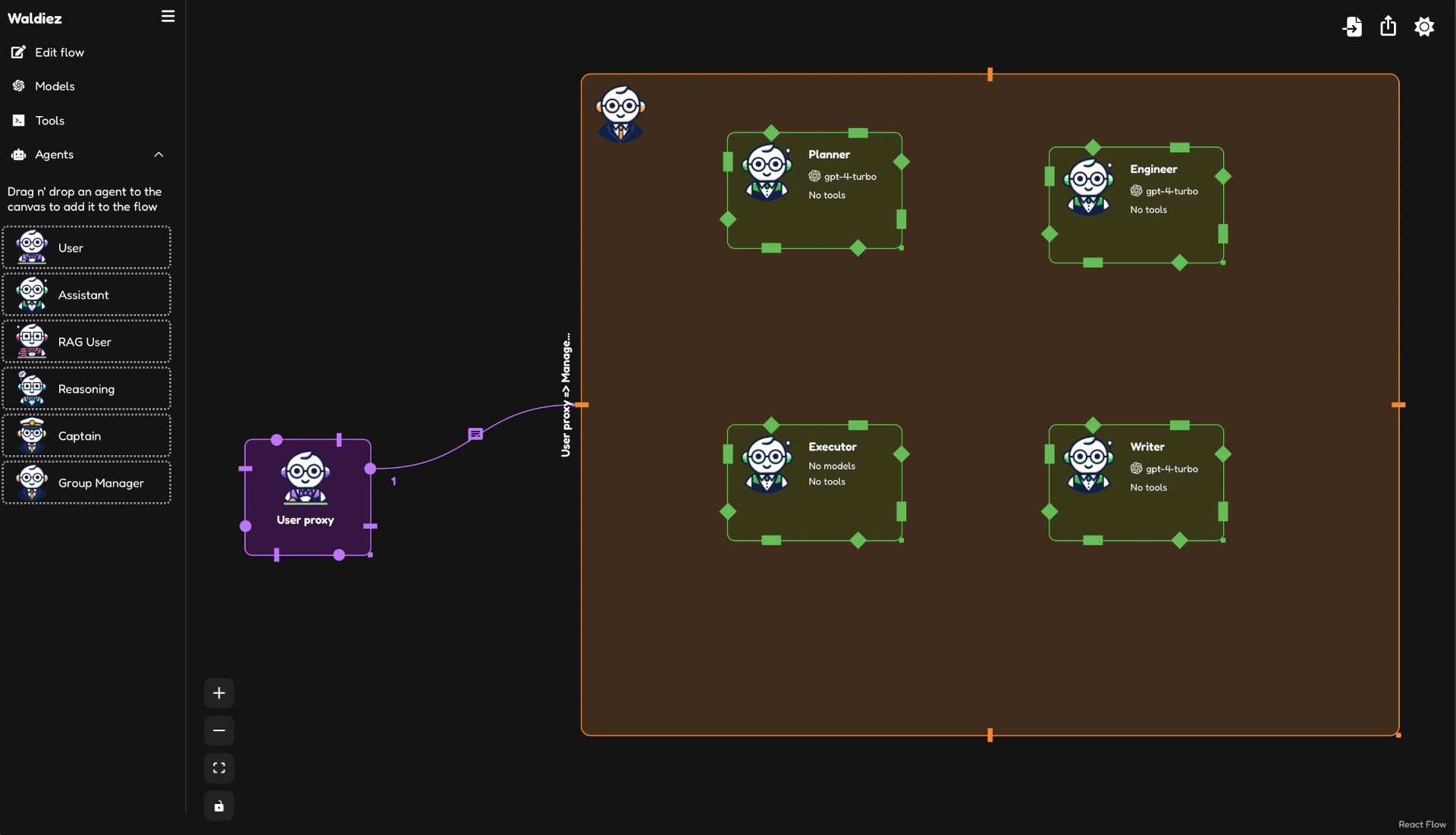Select the Group Manager agent item

tap(86, 483)
